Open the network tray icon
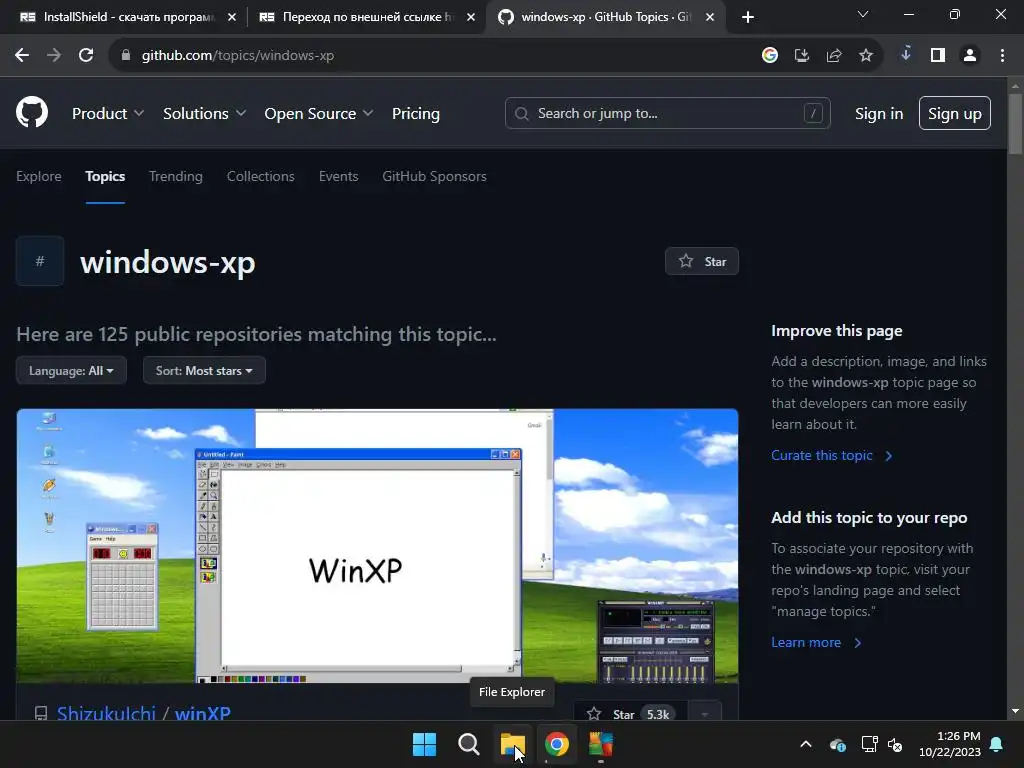1024x768 pixels. tap(869, 744)
